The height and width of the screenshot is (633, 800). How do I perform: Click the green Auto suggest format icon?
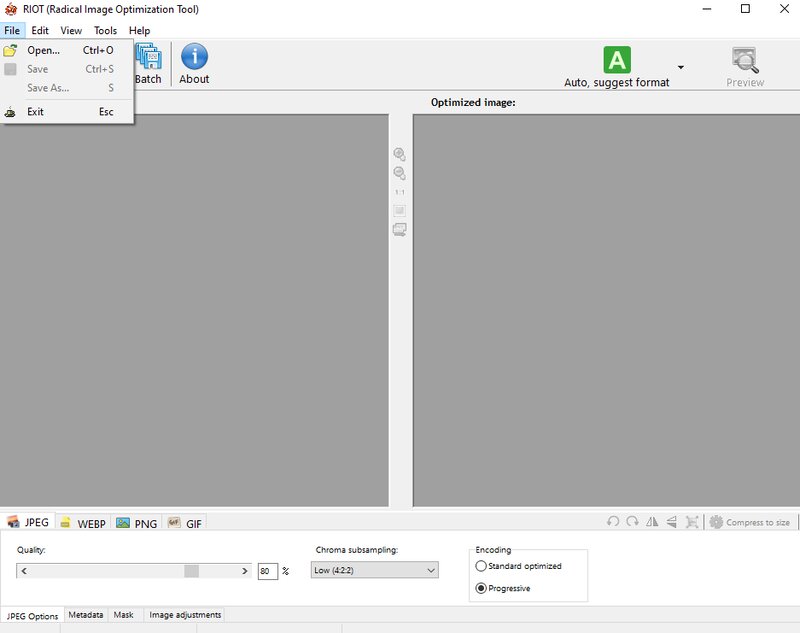(617, 60)
